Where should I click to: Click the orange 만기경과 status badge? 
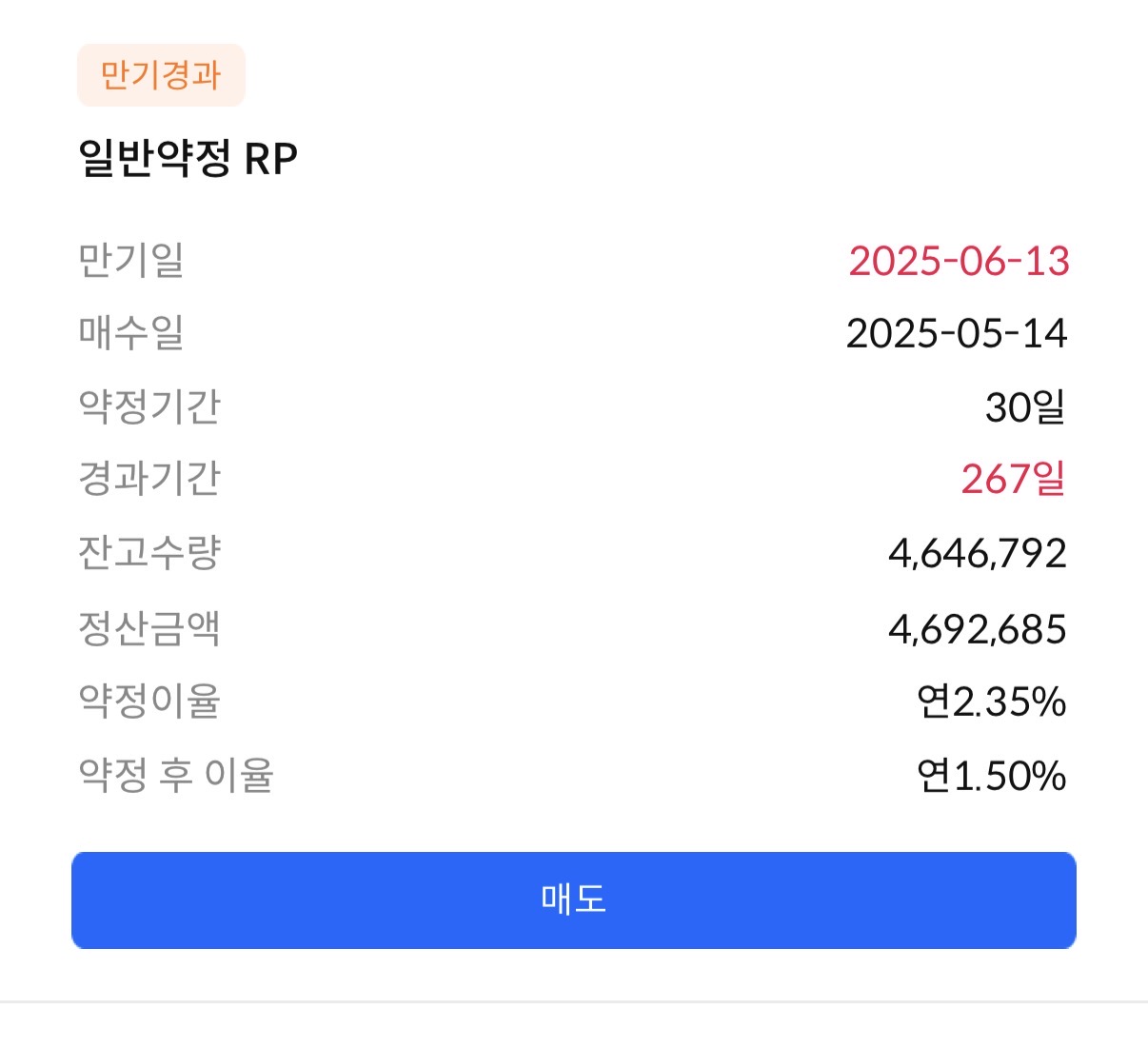pos(161,74)
